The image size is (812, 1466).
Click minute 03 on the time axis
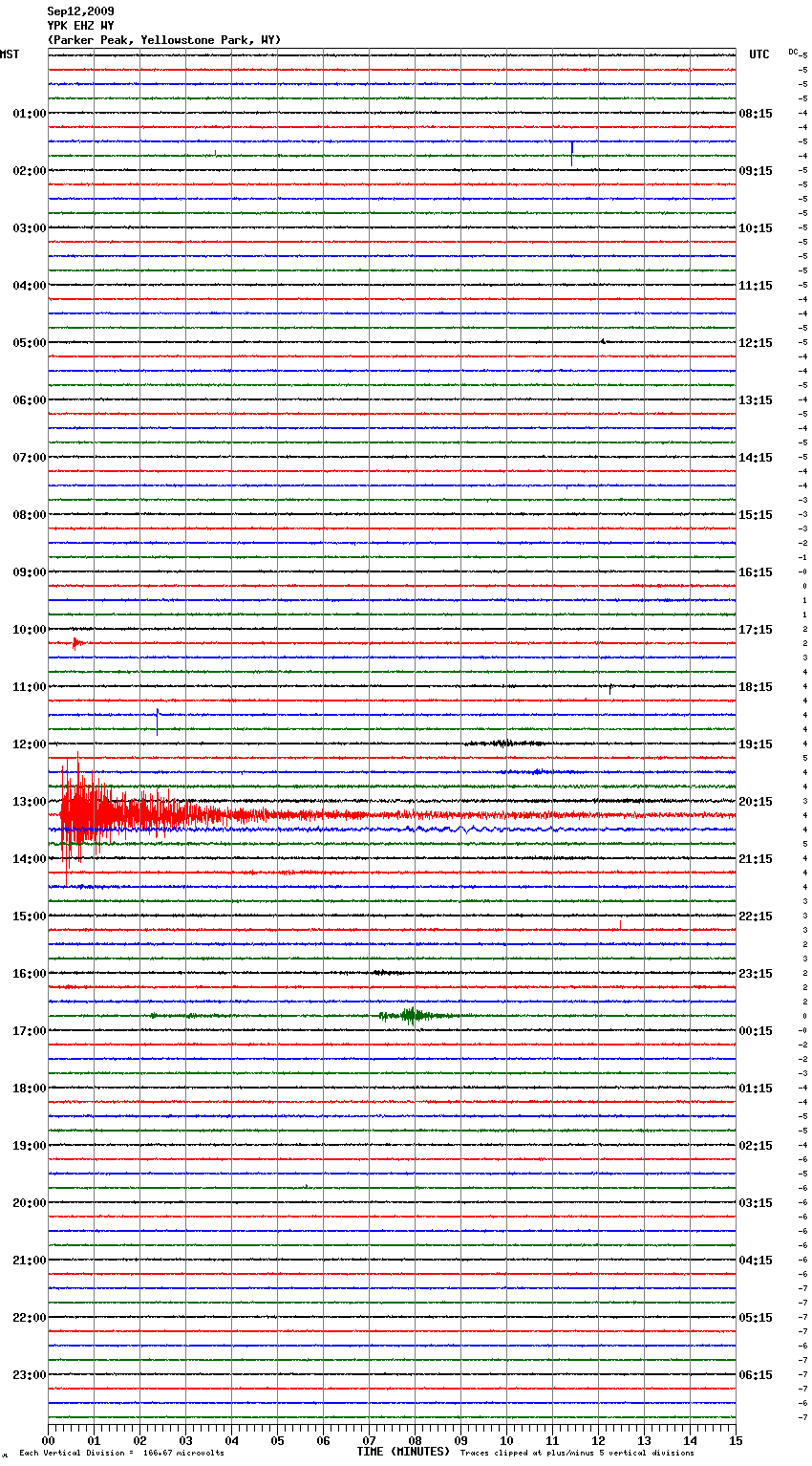(x=185, y=1440)
